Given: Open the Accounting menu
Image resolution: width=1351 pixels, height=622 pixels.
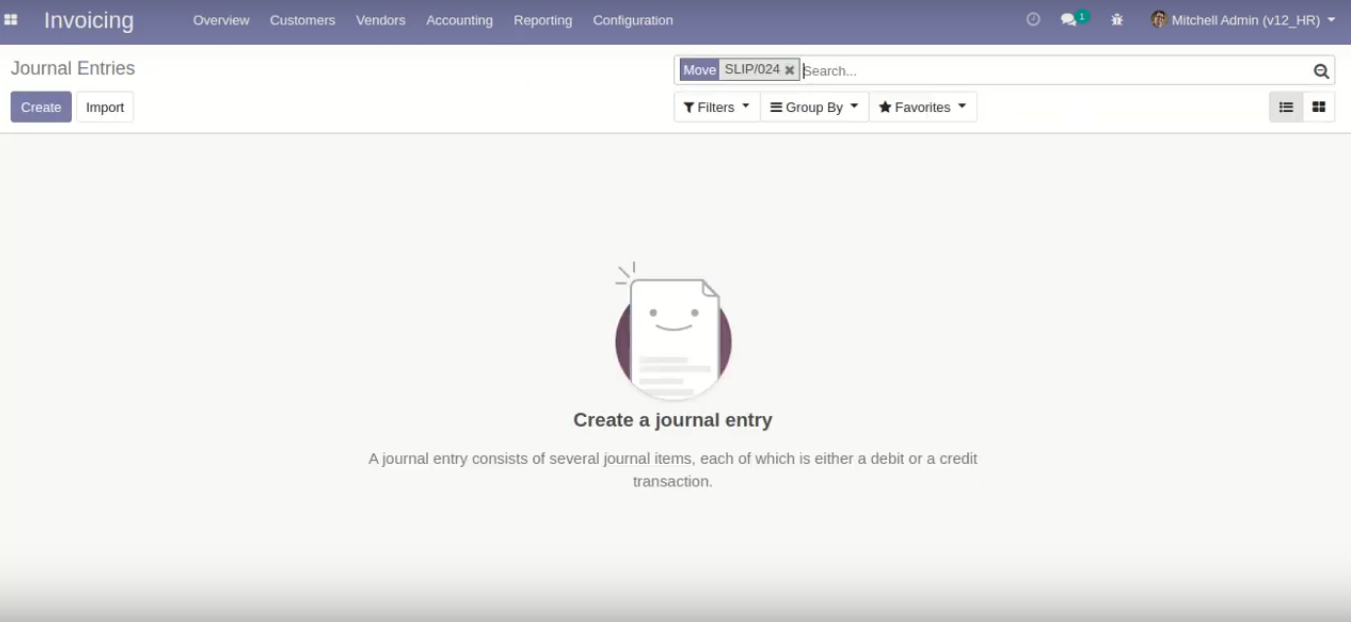Looking at the screenshot, I should click(x=459, y=20).
